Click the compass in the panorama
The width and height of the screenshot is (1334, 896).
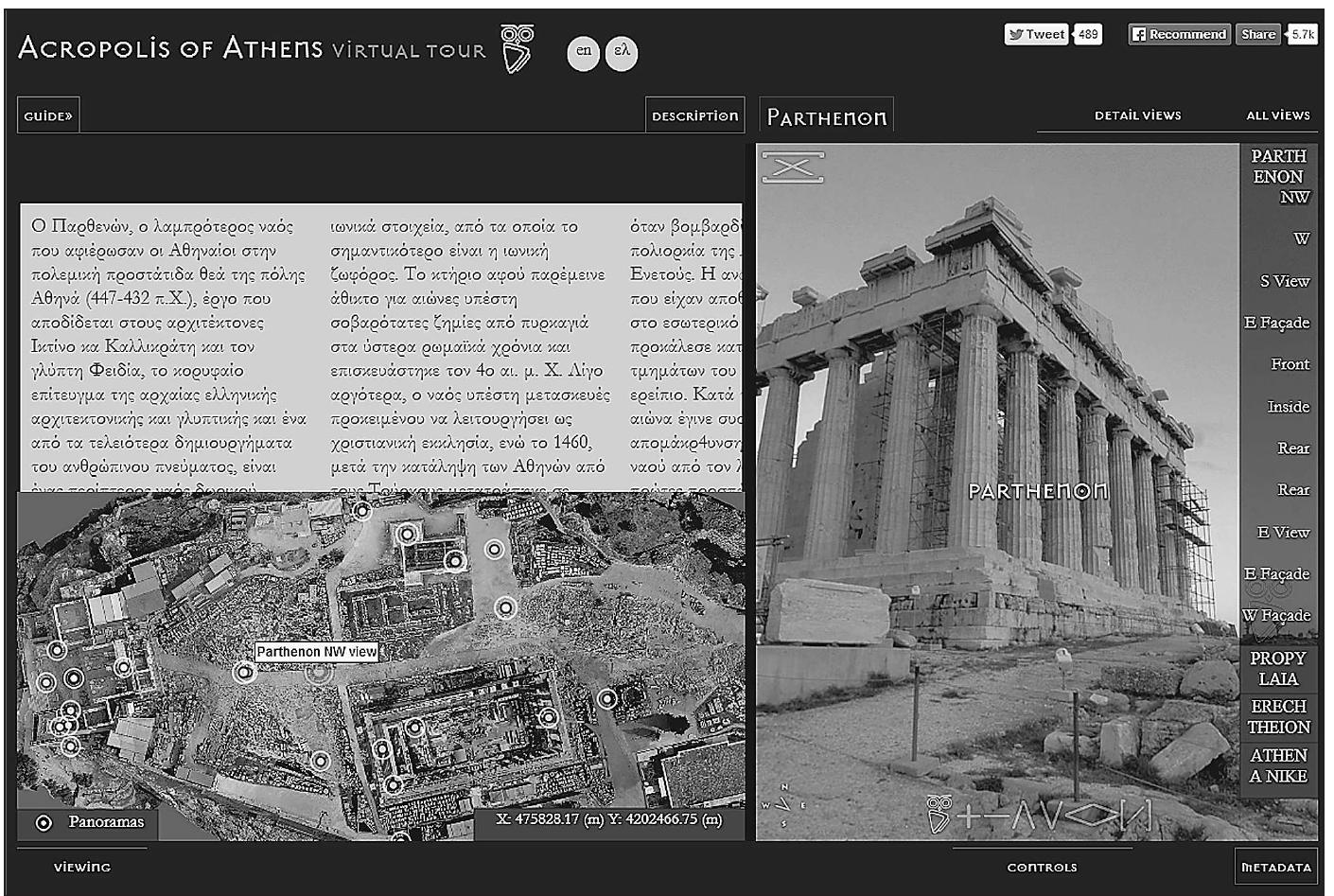click(x=783, y=805)
